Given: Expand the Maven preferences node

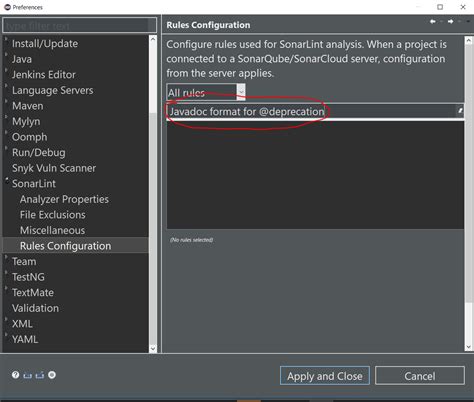Looking at the screenshot, I should tap(6, 101).
